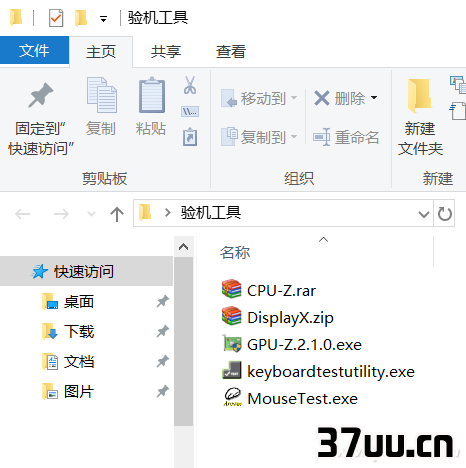Expand the address bar history dropdown

tap(424, 214)
